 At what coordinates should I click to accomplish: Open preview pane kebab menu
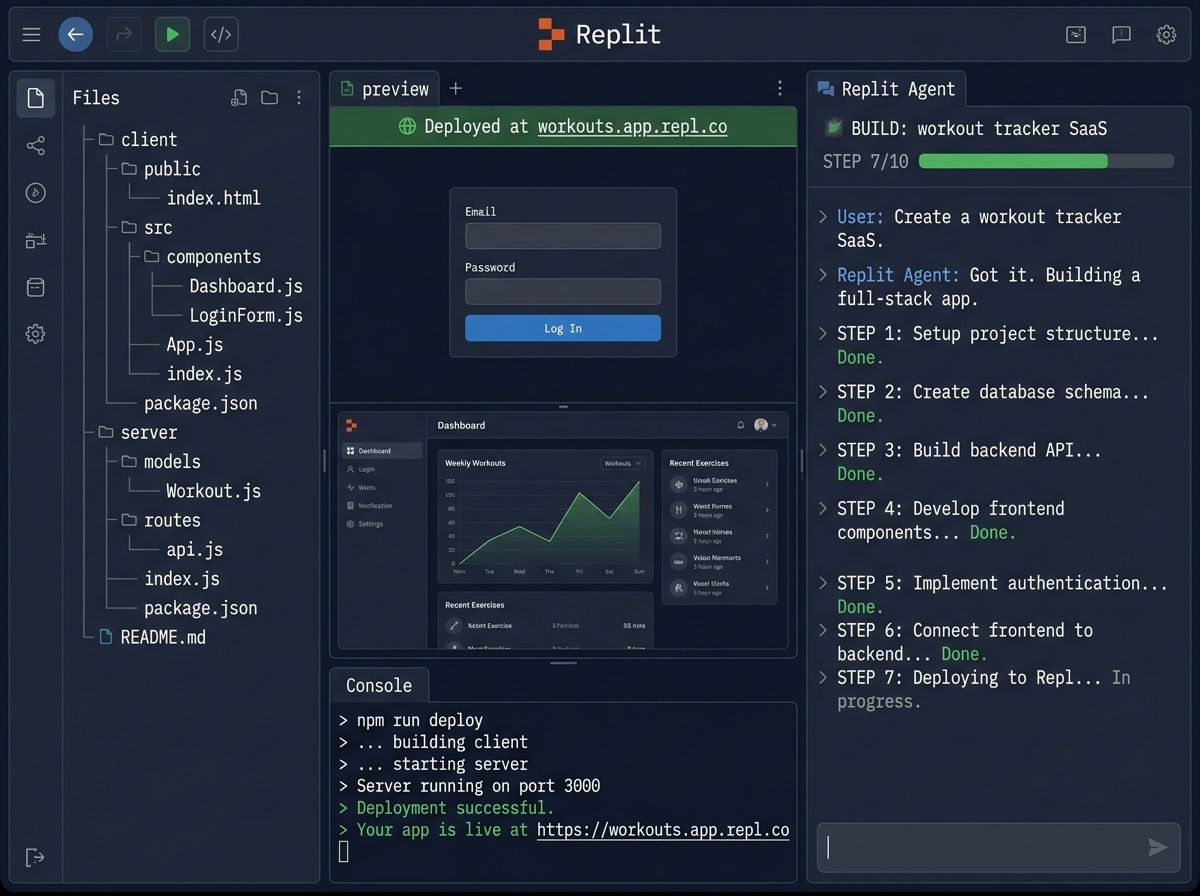coord(780,88)
